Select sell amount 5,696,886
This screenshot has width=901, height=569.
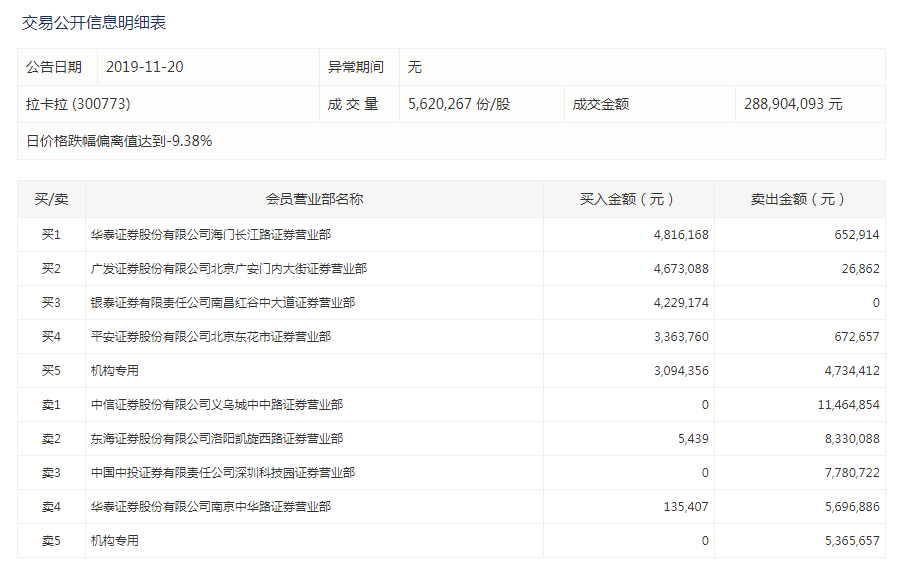pyautogui.click(x=852, y=506)
